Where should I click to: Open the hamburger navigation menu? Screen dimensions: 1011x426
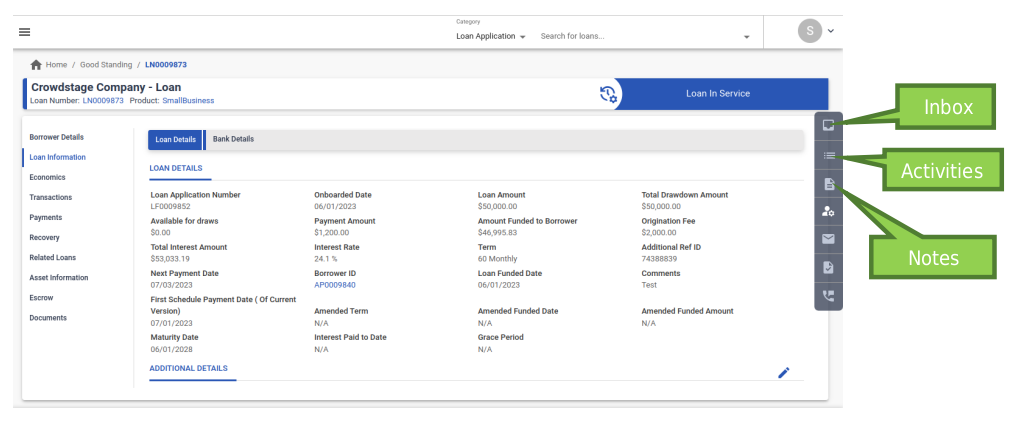(x=25, y=32)
